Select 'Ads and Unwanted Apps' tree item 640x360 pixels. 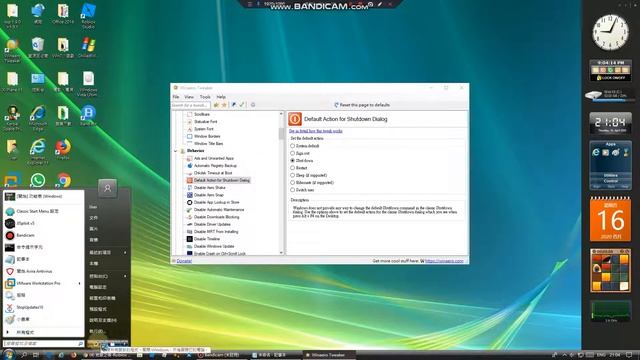[214, 158]
